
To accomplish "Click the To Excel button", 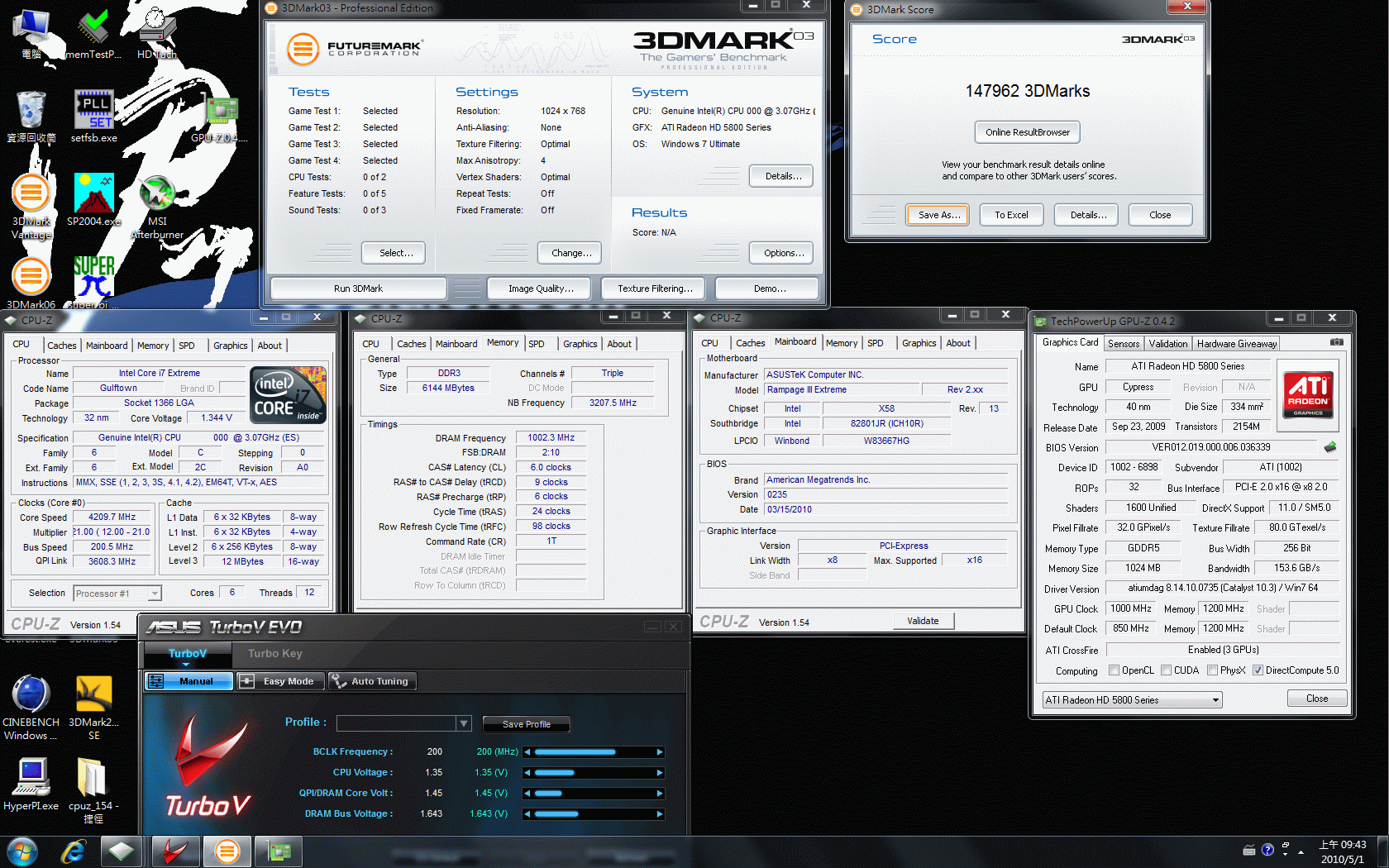I will [x=1011, y=215].
